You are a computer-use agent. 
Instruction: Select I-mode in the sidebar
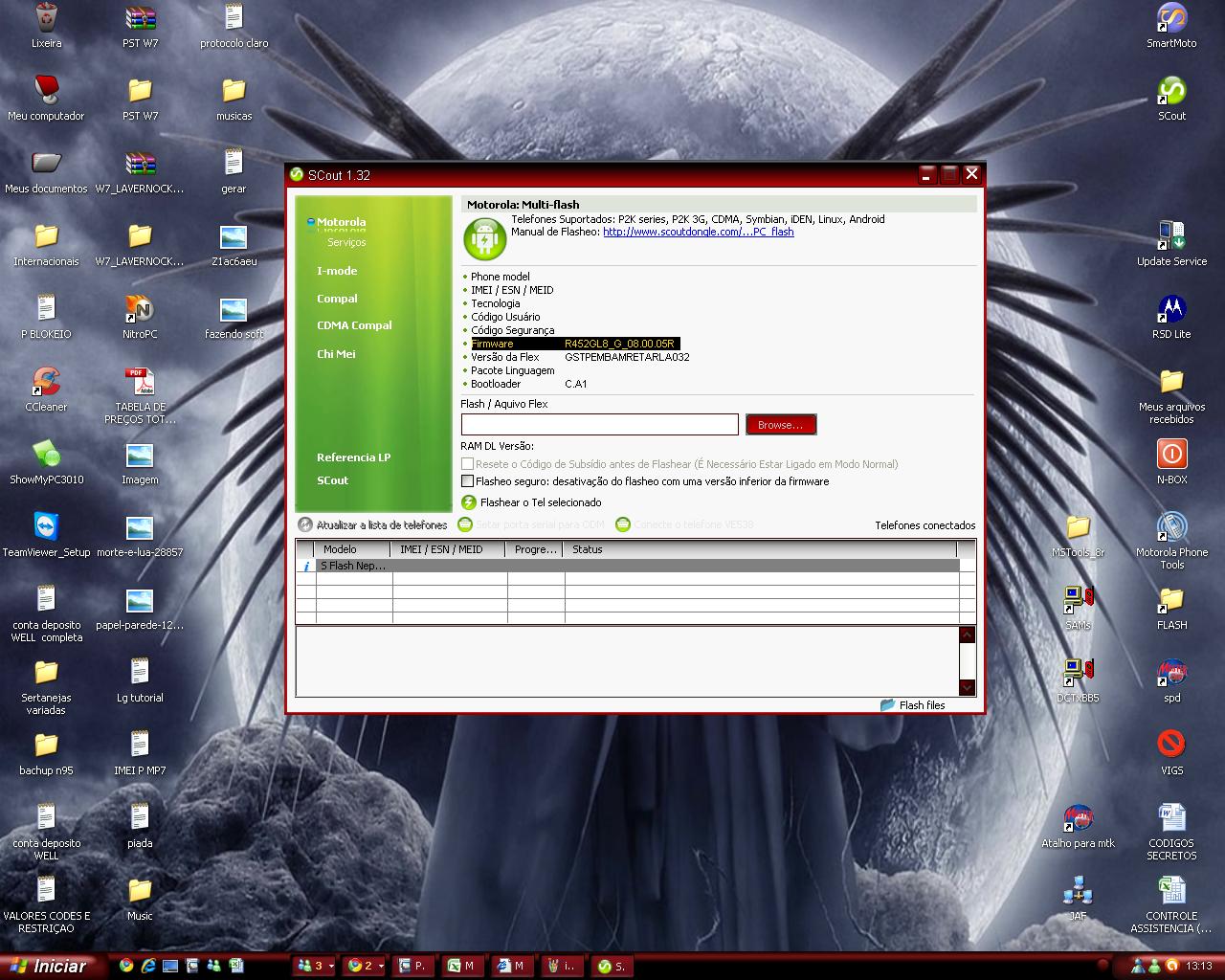click(337, 271)
